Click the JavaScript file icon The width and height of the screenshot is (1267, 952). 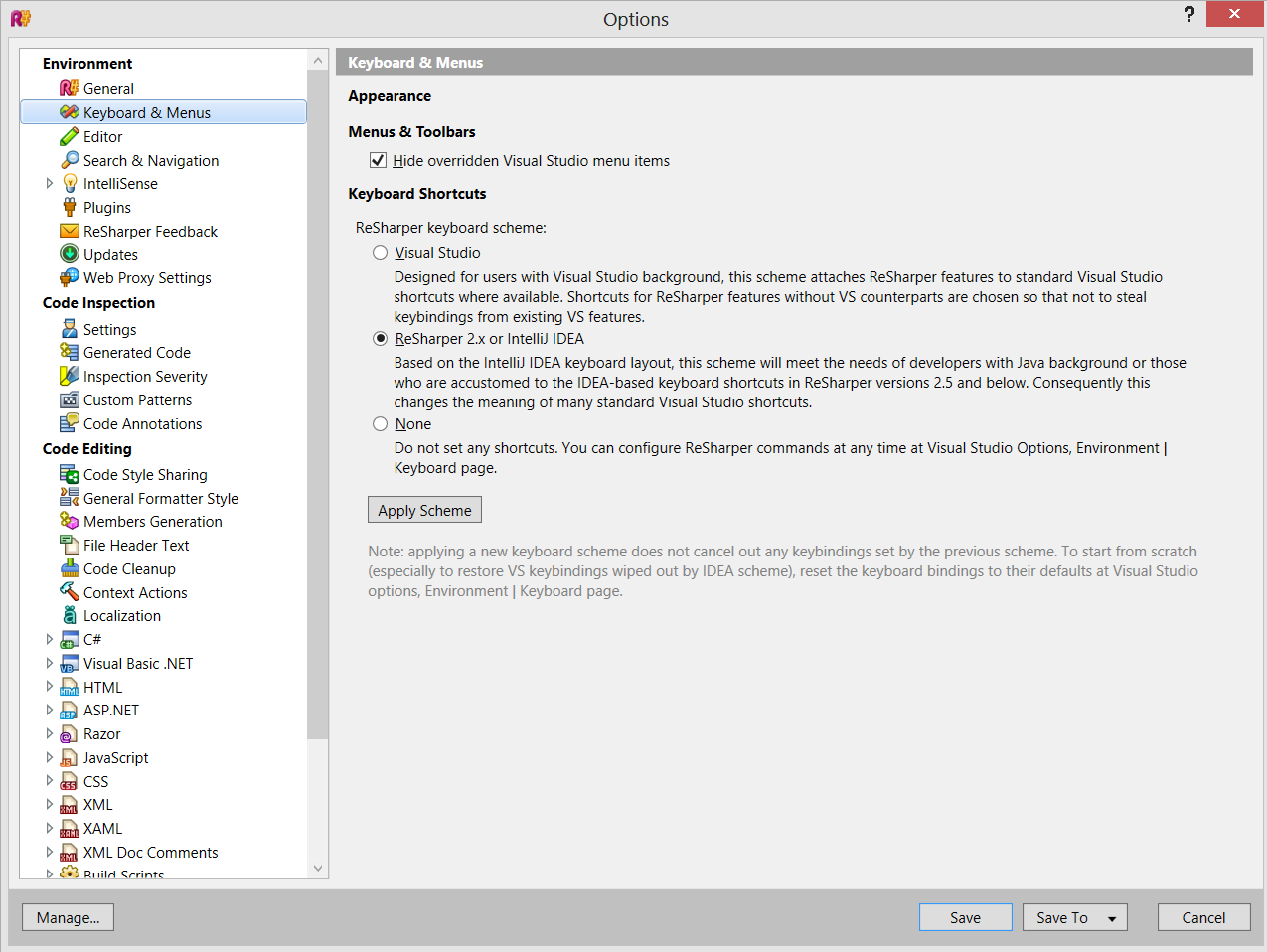coord(70,757)
